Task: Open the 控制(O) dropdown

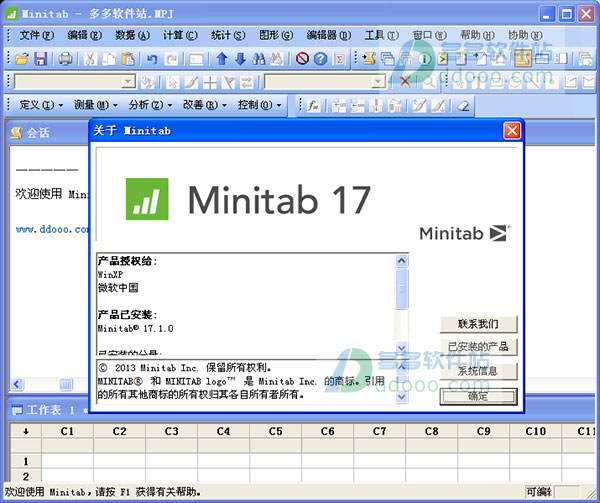Action: (x=259, y=105)
